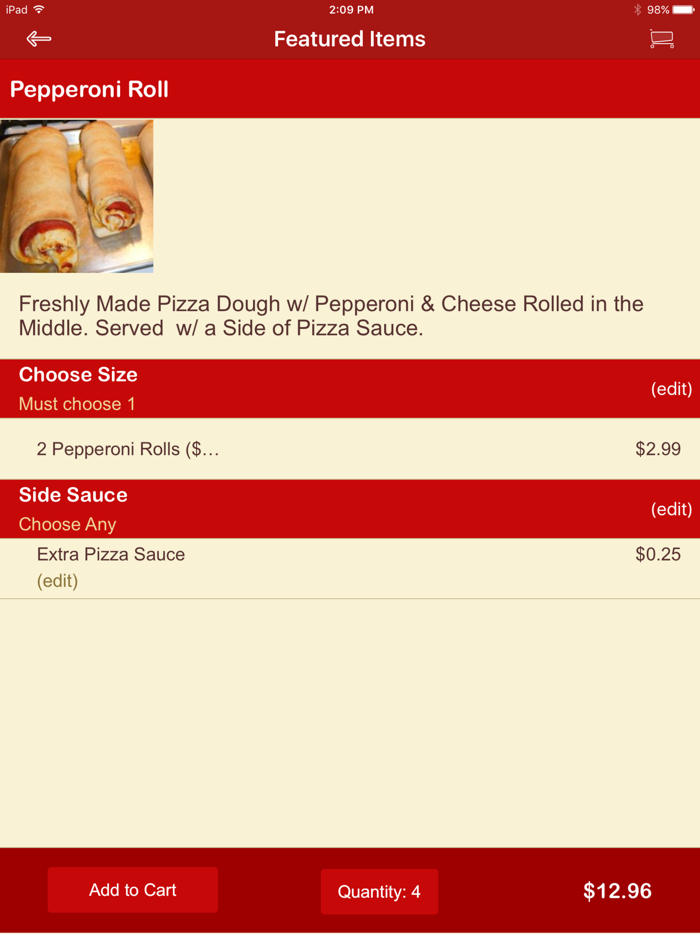Tap the $12.96 total price
Image resolution: width=700 pixels, height=934 pixels.
click(617, 891)
